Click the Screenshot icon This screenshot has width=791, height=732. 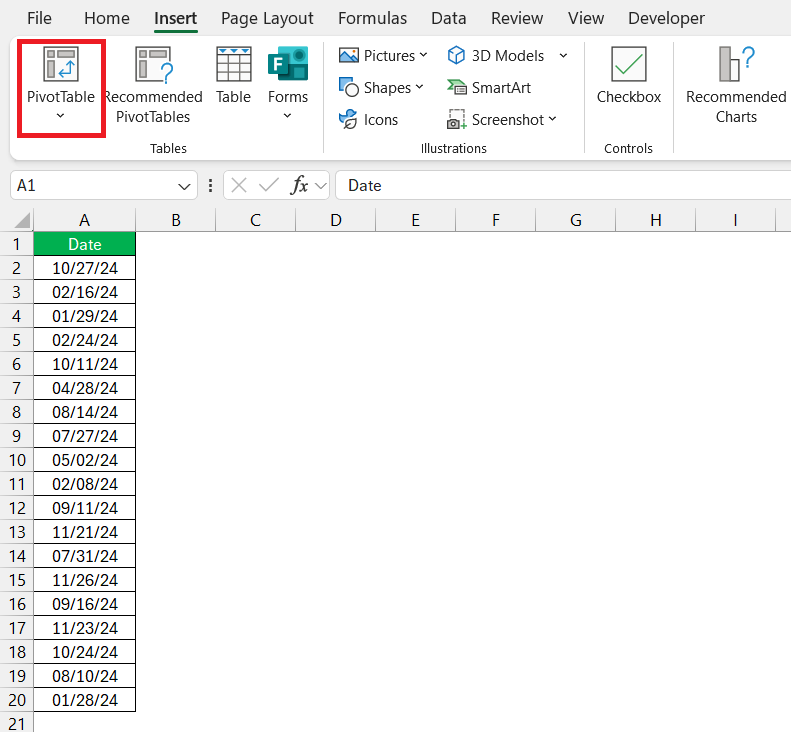tap(457, 120)
